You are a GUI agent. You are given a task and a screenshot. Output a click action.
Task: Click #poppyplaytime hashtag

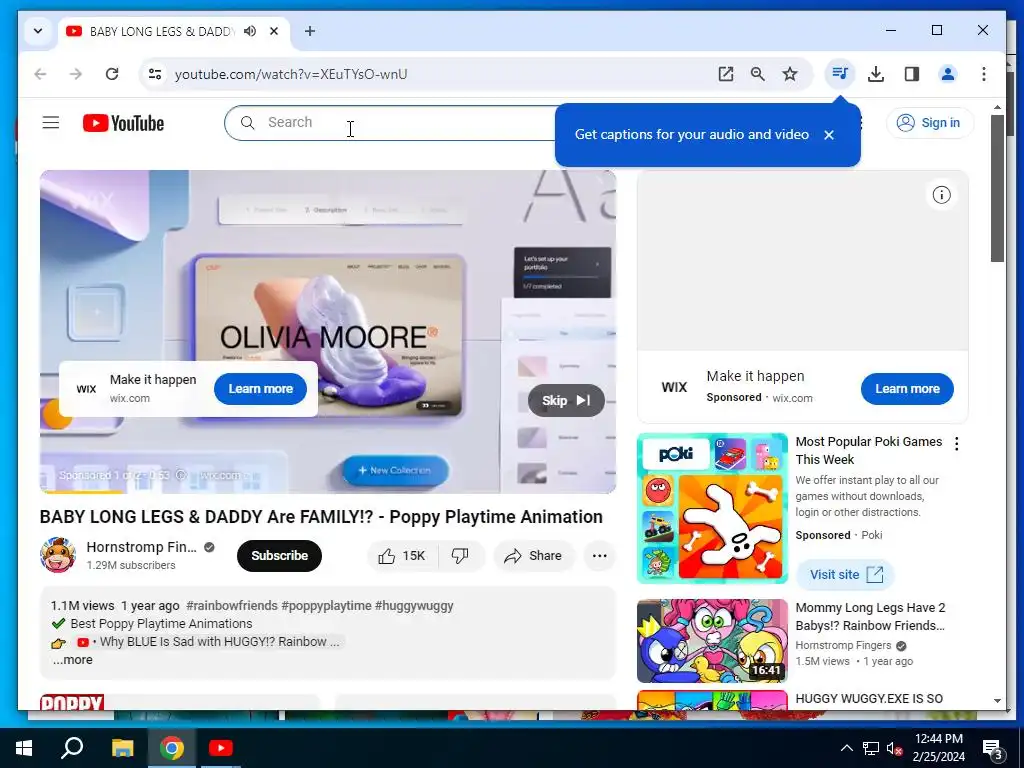click(x=327, y=606)
